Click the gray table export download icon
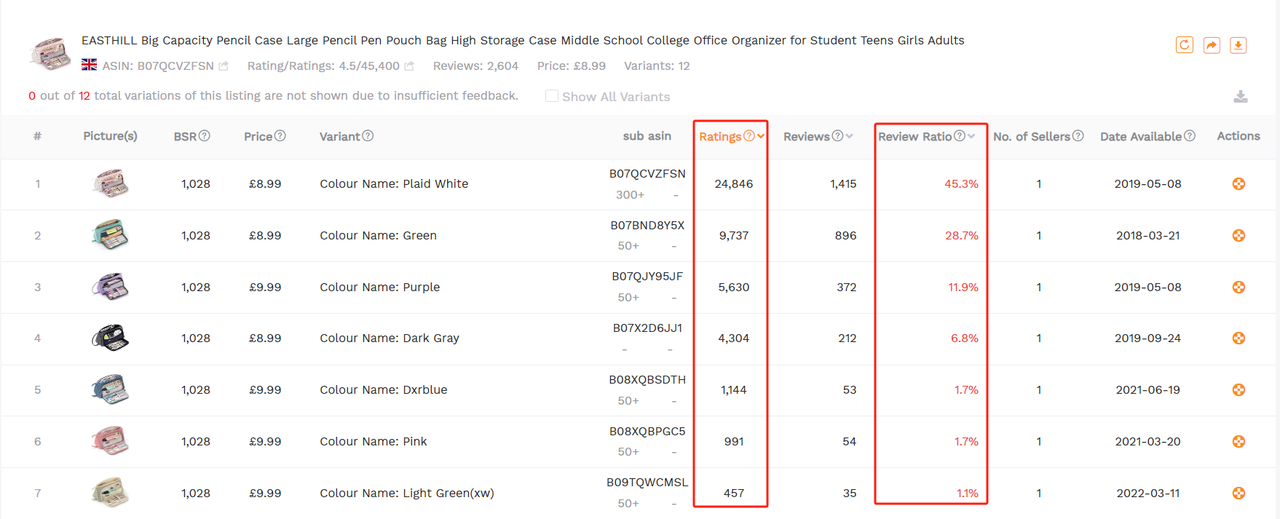Viewport: 1280px width, 519px height. pos(1240,97)
